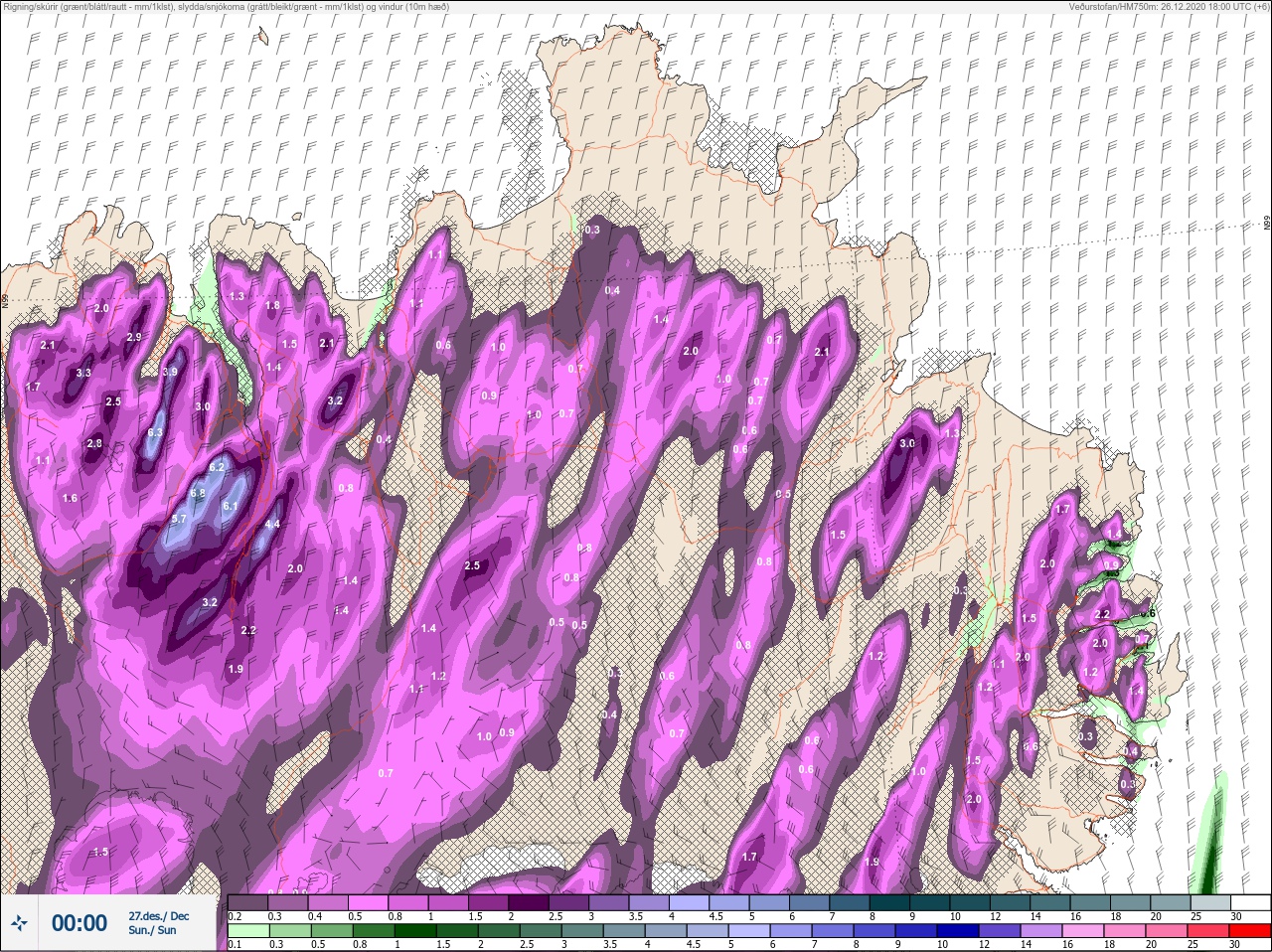Click the '30' label on the upper color scale
1272x952 pixels.
[x=1235, y=915]
